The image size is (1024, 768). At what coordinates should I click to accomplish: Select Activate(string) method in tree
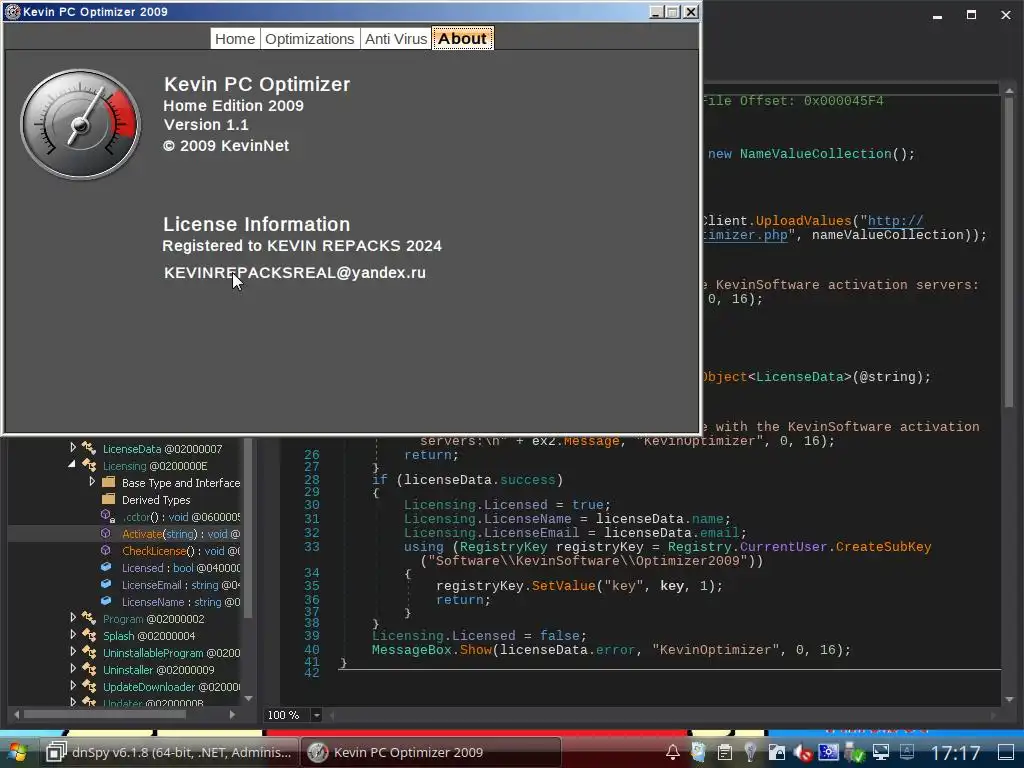click(180, 534)
